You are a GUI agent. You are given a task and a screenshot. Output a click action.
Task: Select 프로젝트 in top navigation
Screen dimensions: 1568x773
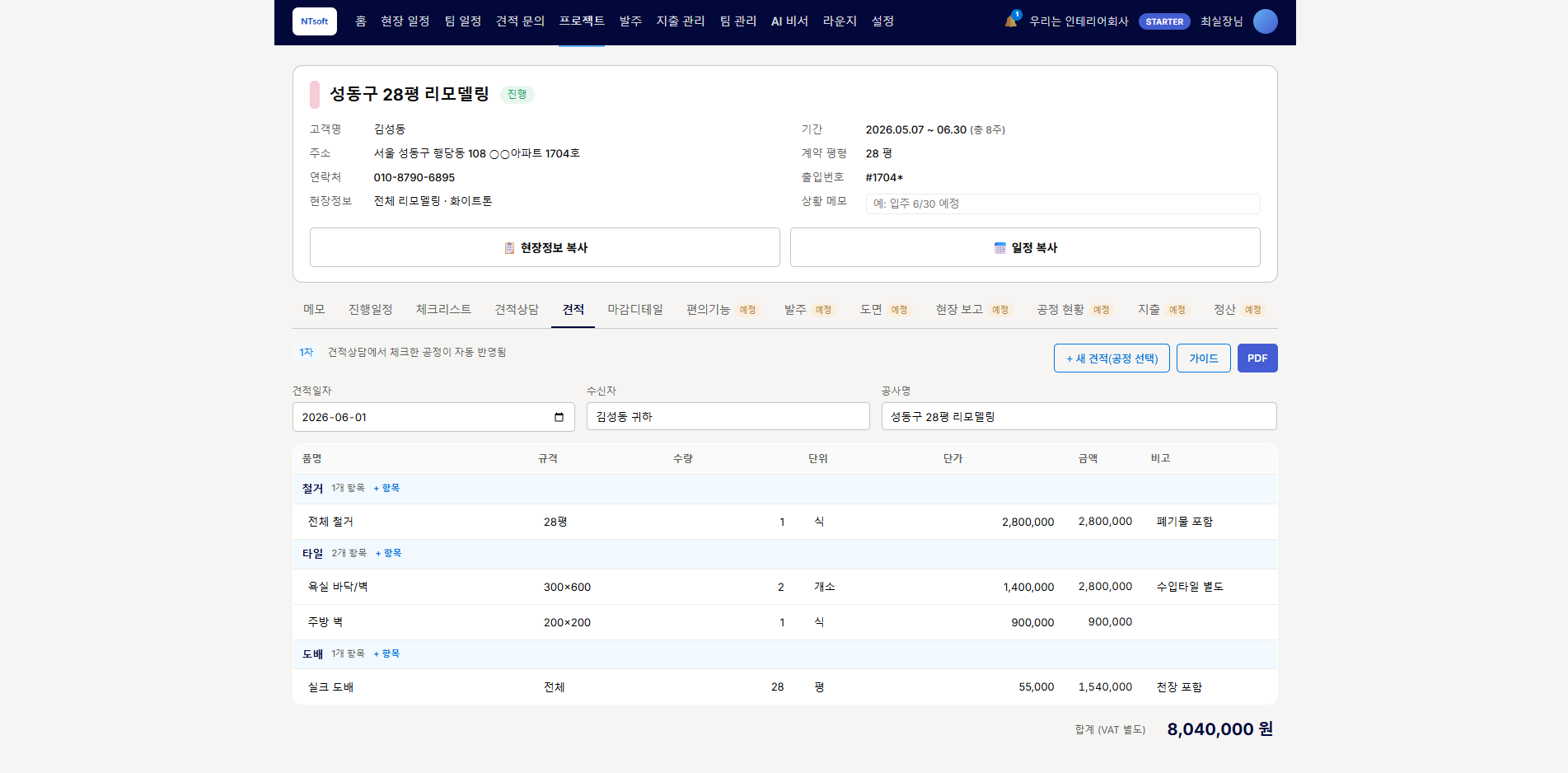coord(582,21)
